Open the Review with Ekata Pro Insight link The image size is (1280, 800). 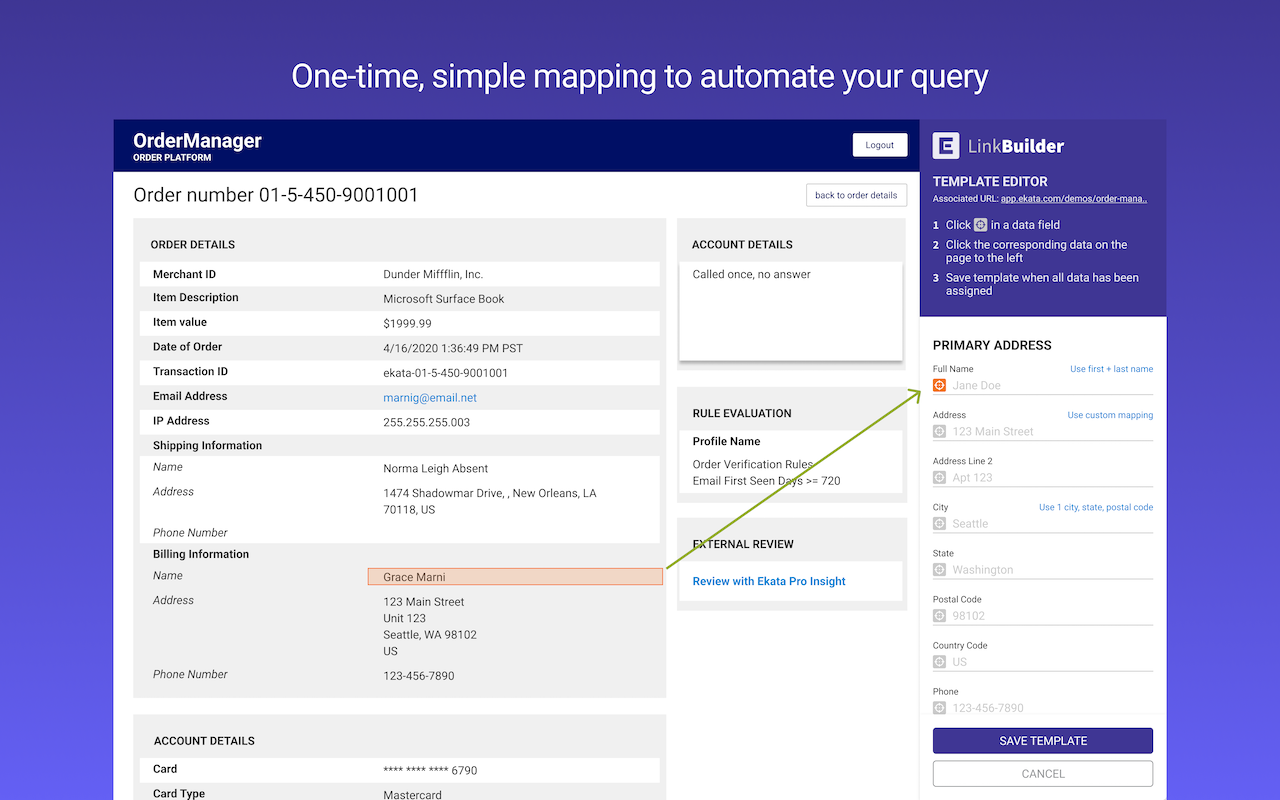[768, 581]
